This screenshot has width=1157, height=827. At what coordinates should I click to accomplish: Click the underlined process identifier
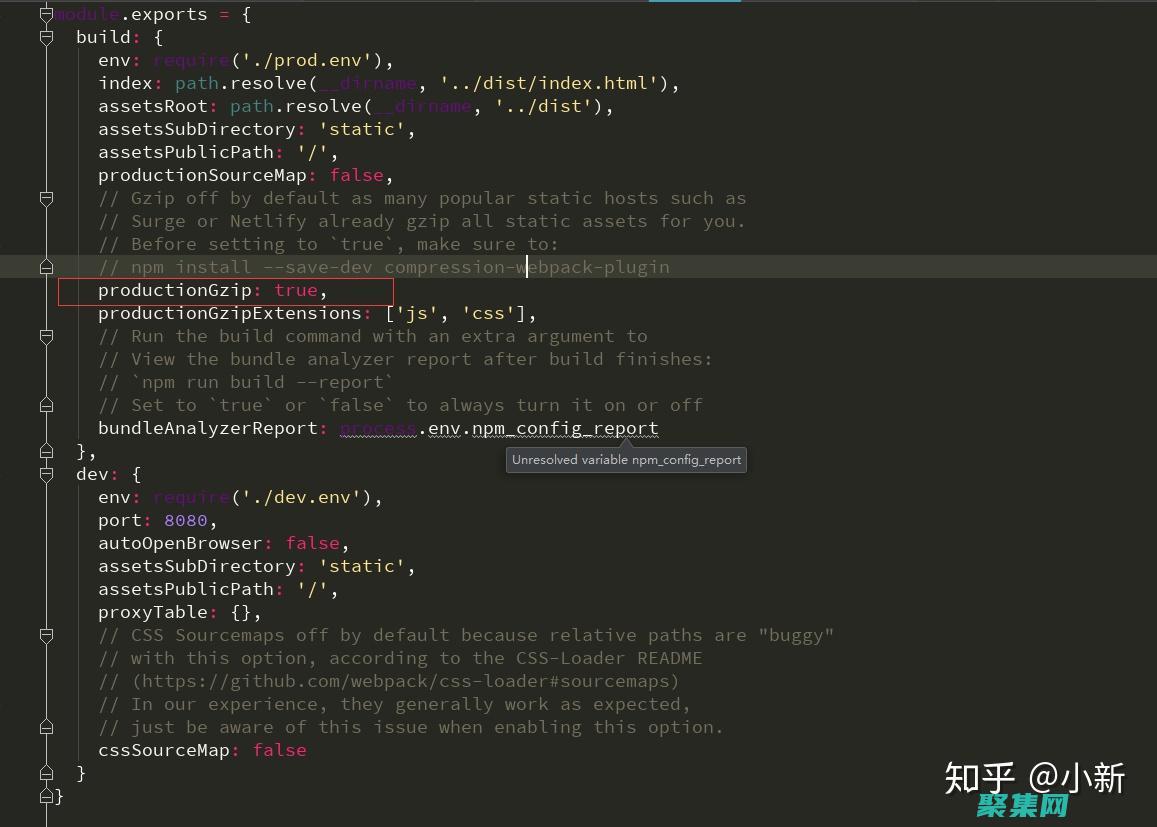[378, 428]
